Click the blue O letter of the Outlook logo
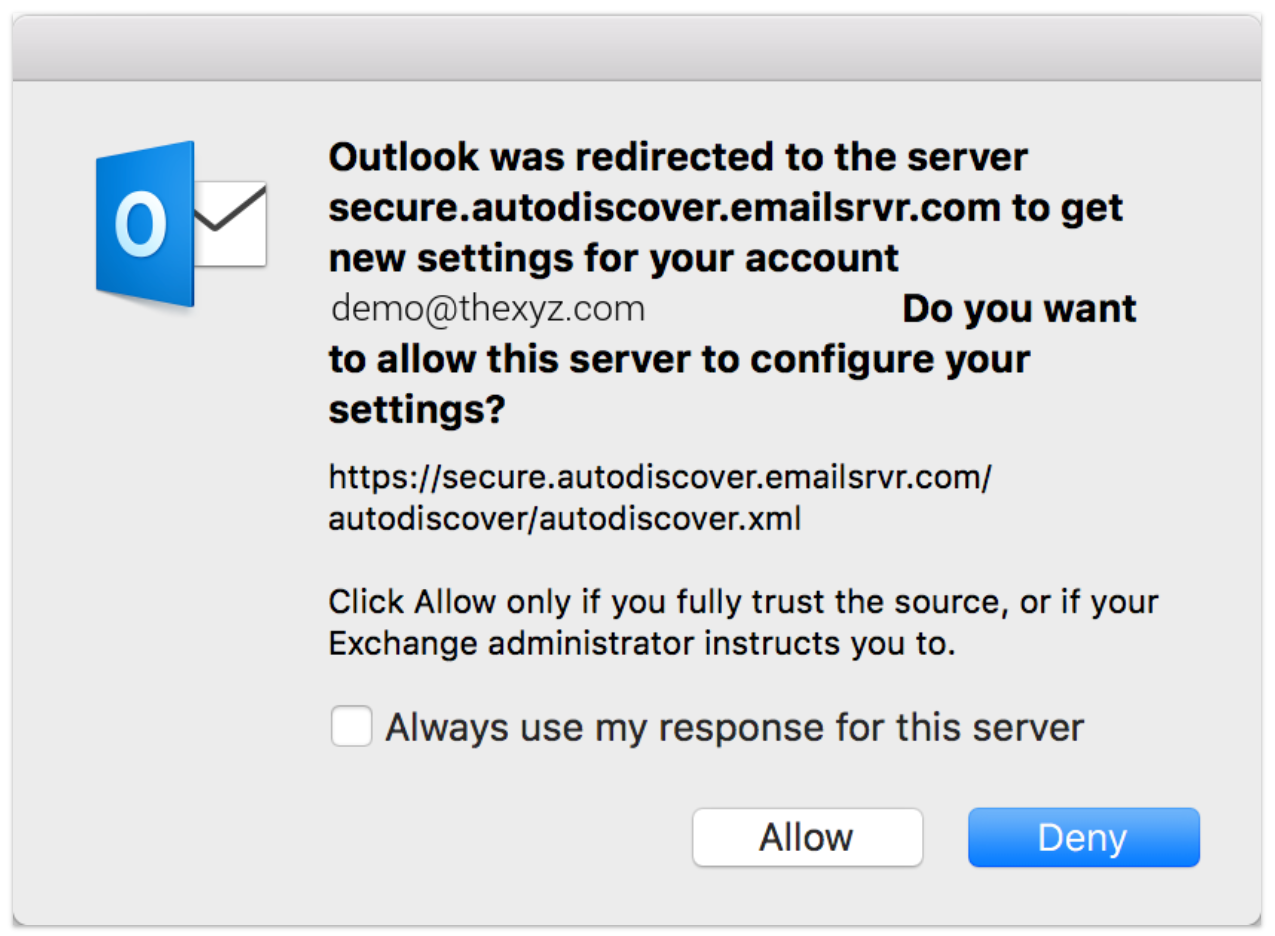Viewport: 1275px width, 936px height. point(140,225)
